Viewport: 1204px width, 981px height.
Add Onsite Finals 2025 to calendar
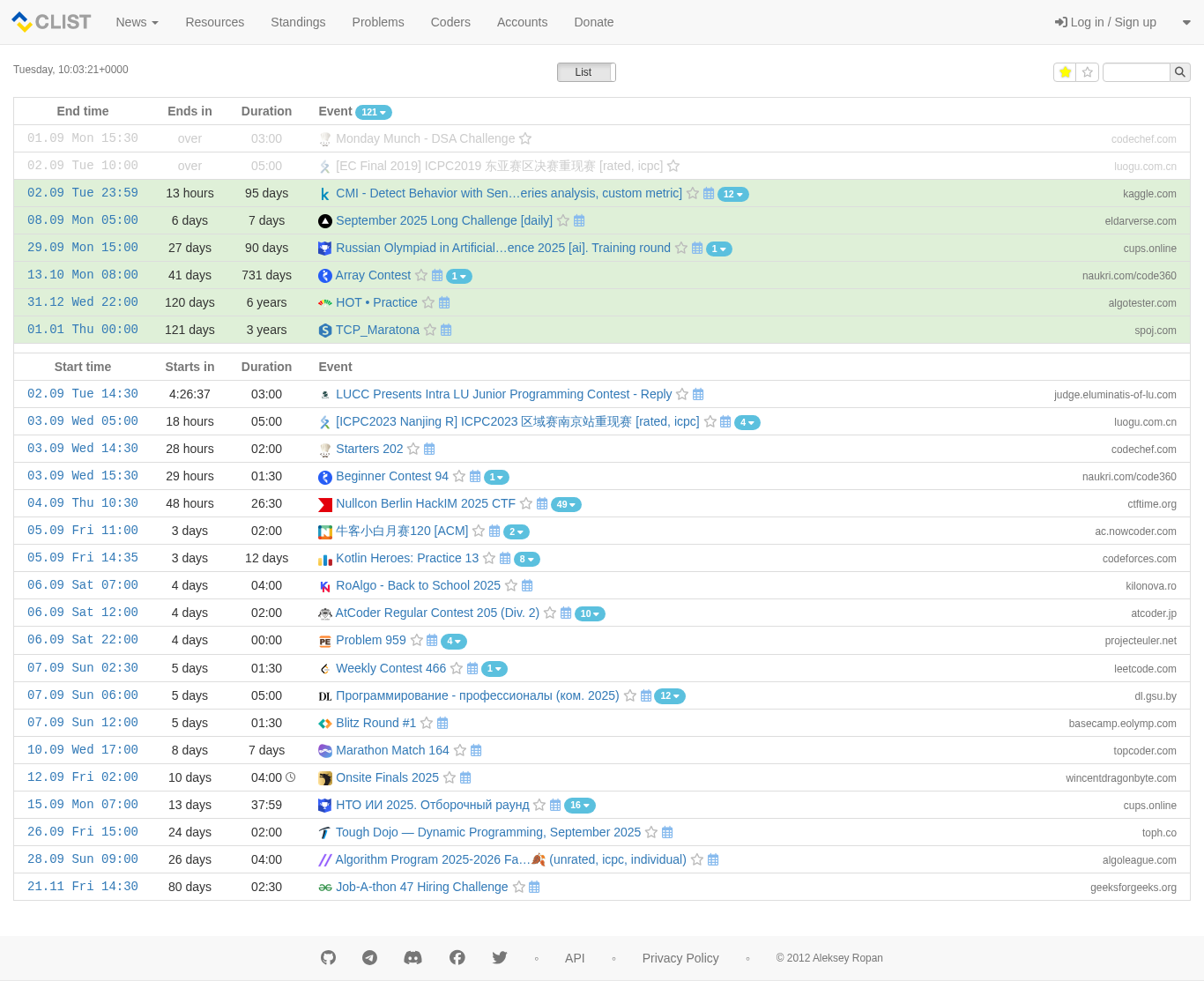click(465, 778)
